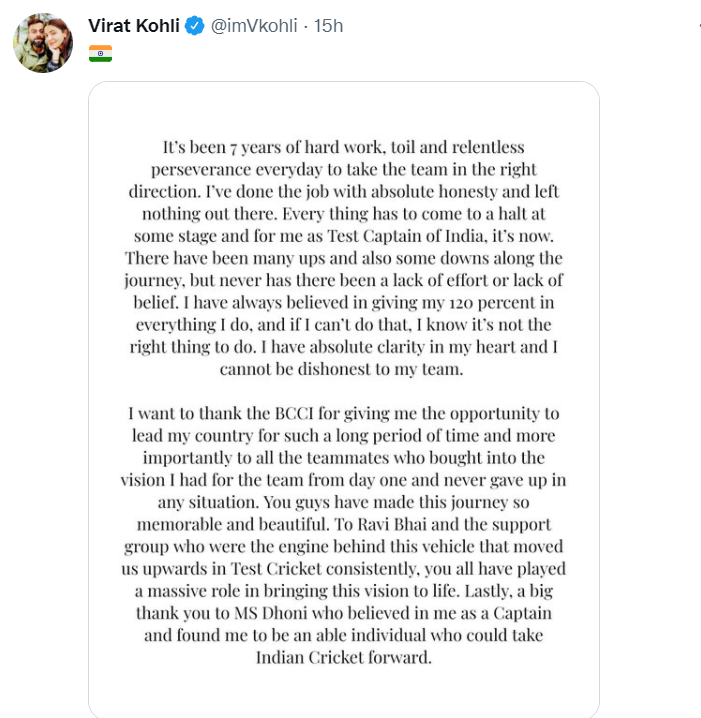
Task: Open Virat Kohli's profile picture
Action: 43,43
